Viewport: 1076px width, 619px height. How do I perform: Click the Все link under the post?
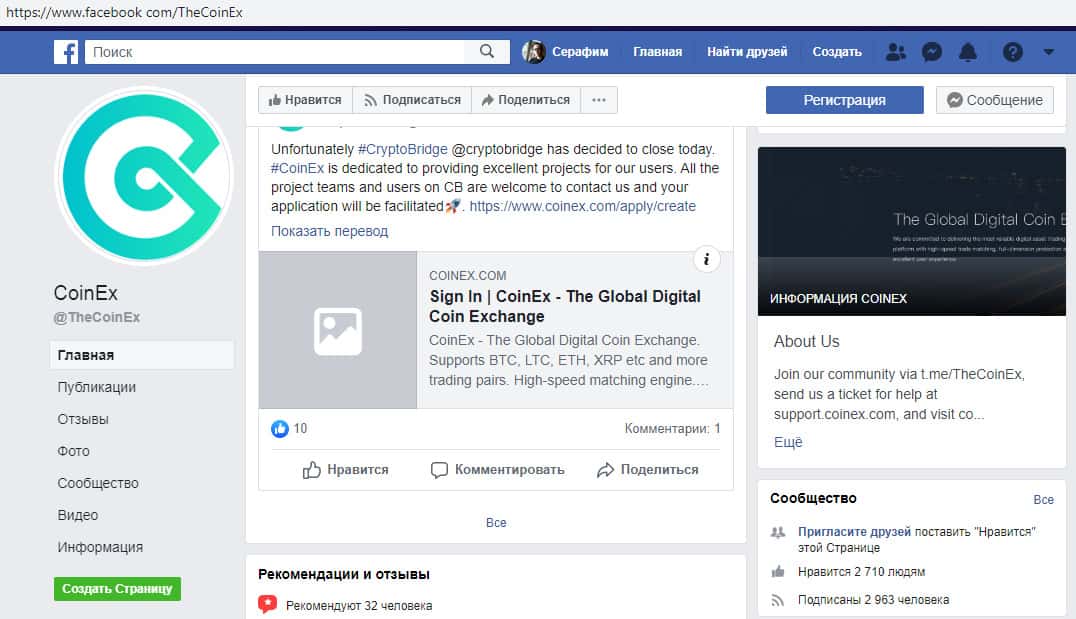(496, 523)
